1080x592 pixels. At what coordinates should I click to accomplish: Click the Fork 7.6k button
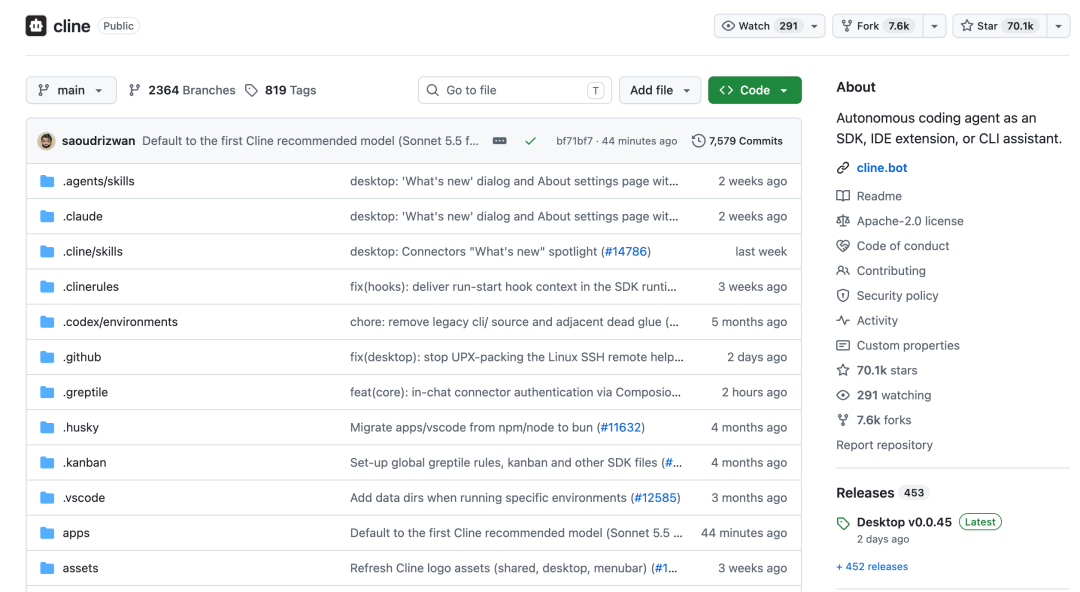[x=878, y=25]
